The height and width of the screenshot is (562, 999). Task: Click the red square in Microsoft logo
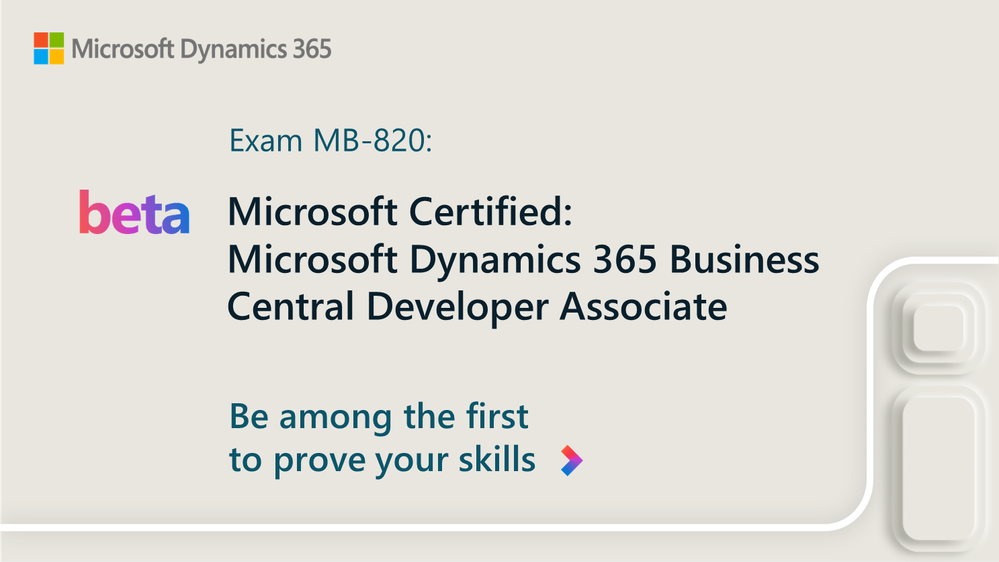point(40,40)
